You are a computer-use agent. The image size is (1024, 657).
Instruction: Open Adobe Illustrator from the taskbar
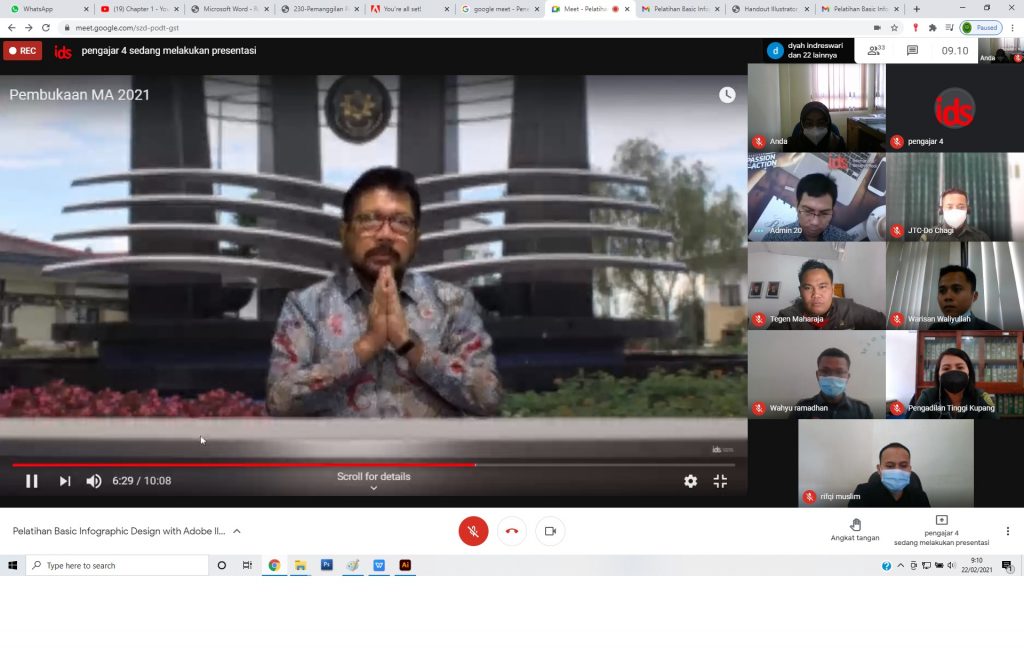pyautogui.click(x=405, y=565)
